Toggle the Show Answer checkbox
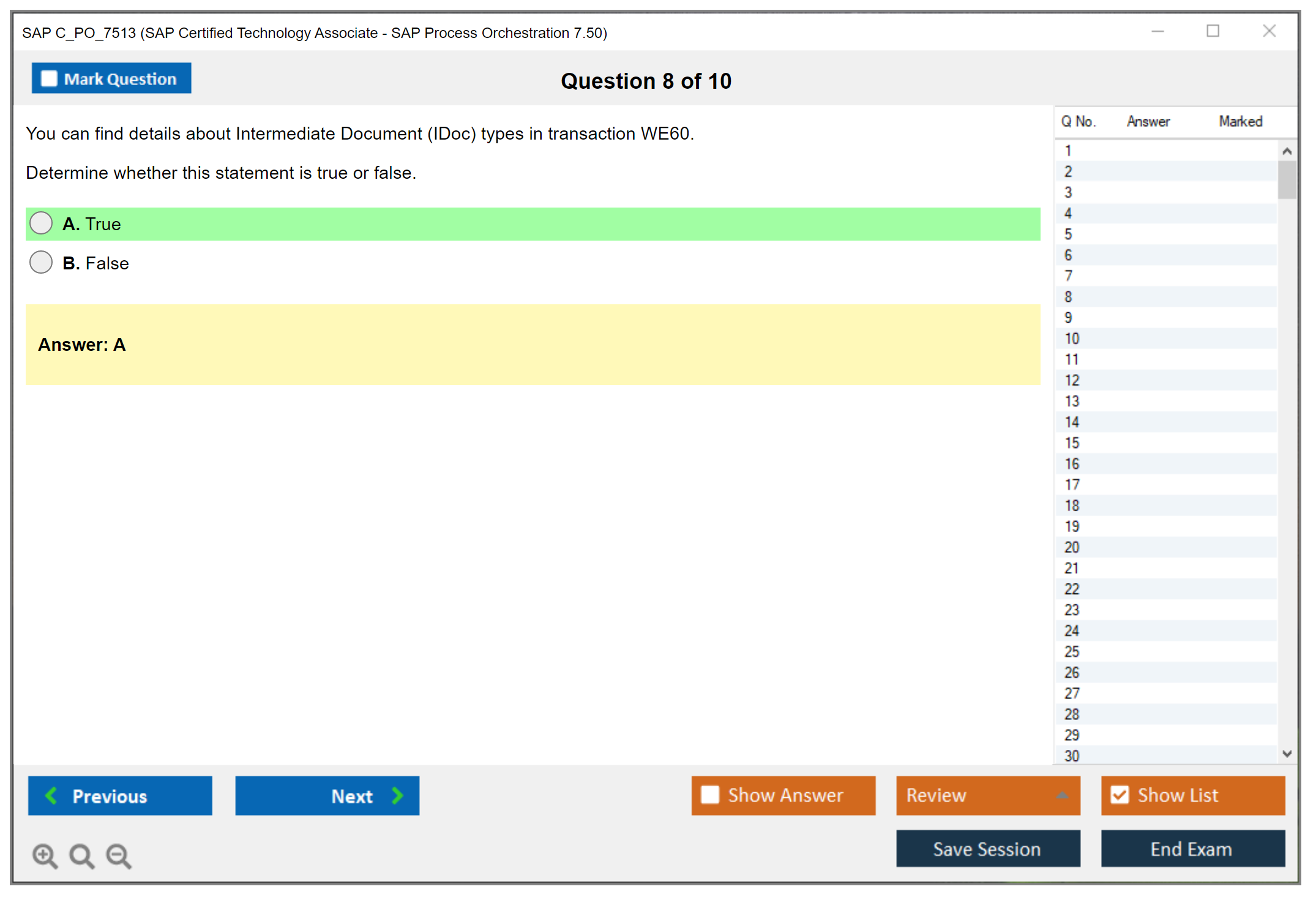This screenshot has width=1316, height=900. pyautogui.click(x=710, y=795)
